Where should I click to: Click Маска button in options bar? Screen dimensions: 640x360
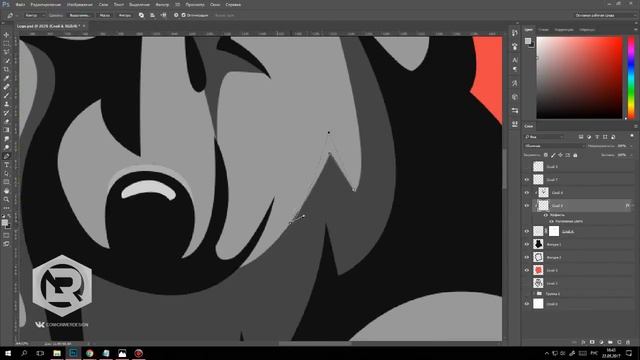pos(105,15)
